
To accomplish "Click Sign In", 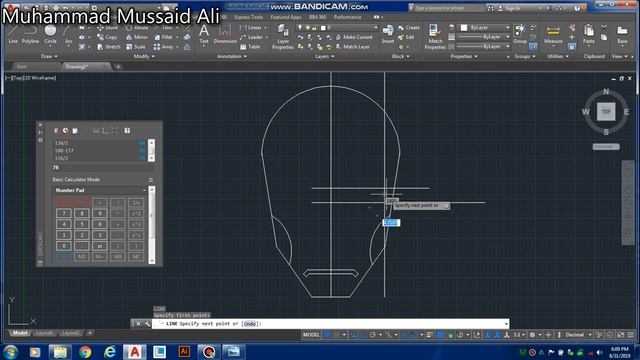I will 508,8.
